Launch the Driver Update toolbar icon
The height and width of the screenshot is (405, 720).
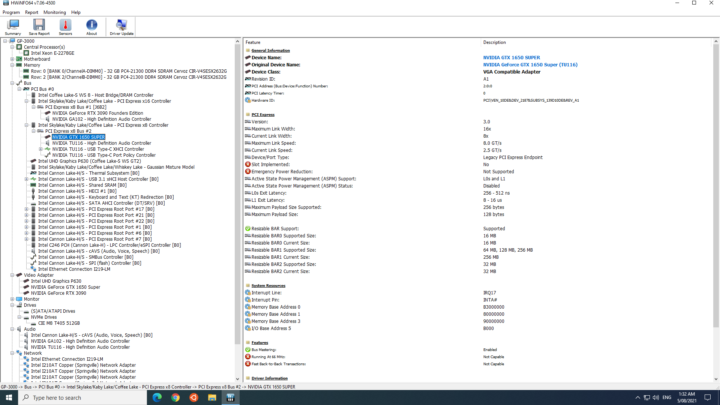121,27
